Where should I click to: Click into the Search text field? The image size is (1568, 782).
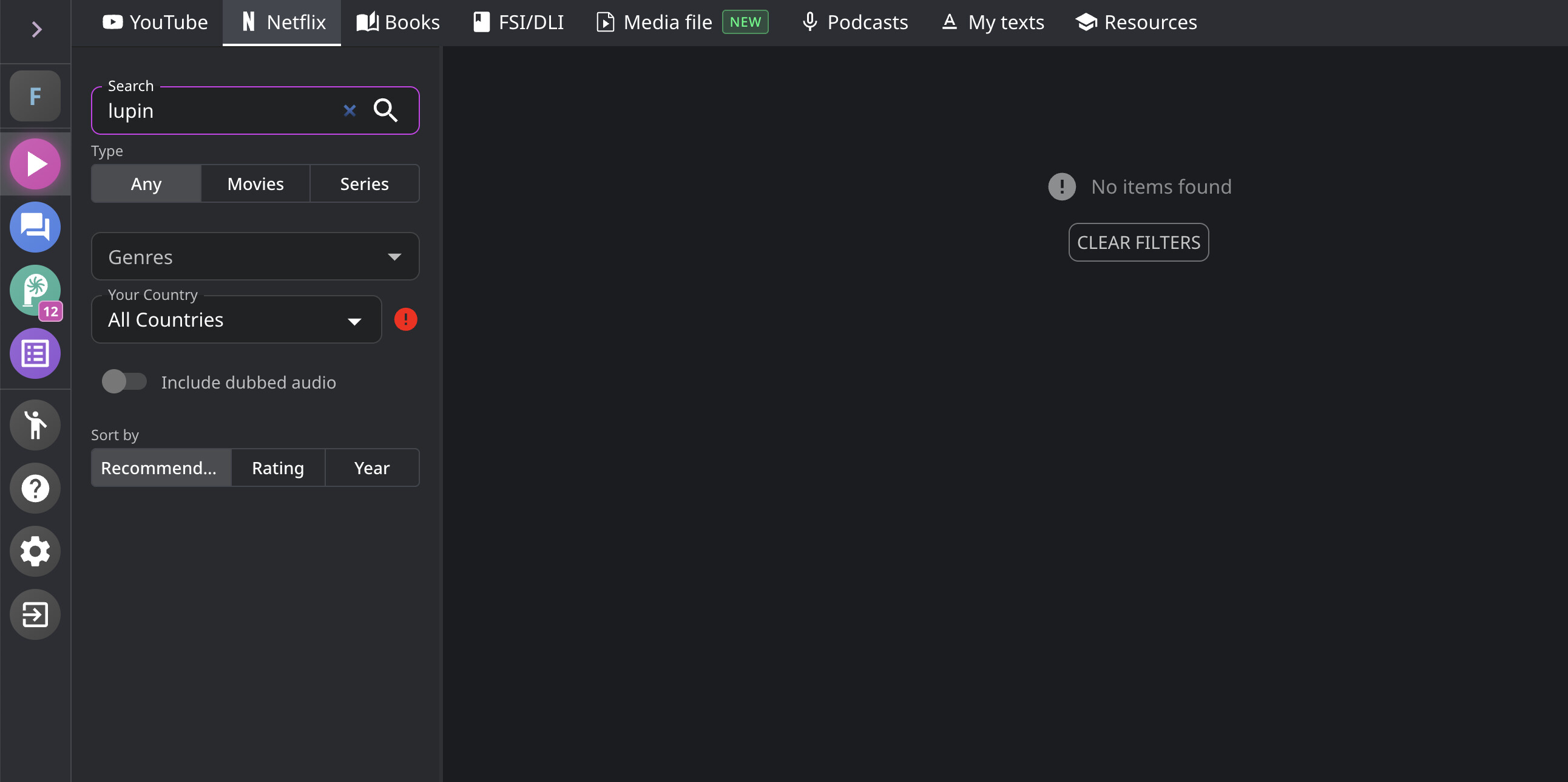[219, 111]
